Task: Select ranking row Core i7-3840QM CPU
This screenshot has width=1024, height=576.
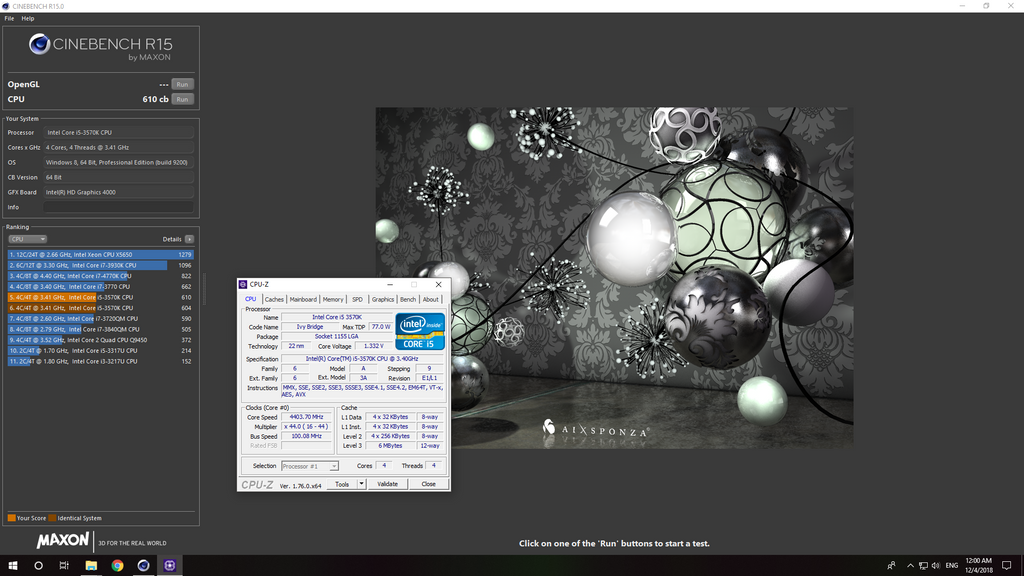Action: (x=101, y=329)
